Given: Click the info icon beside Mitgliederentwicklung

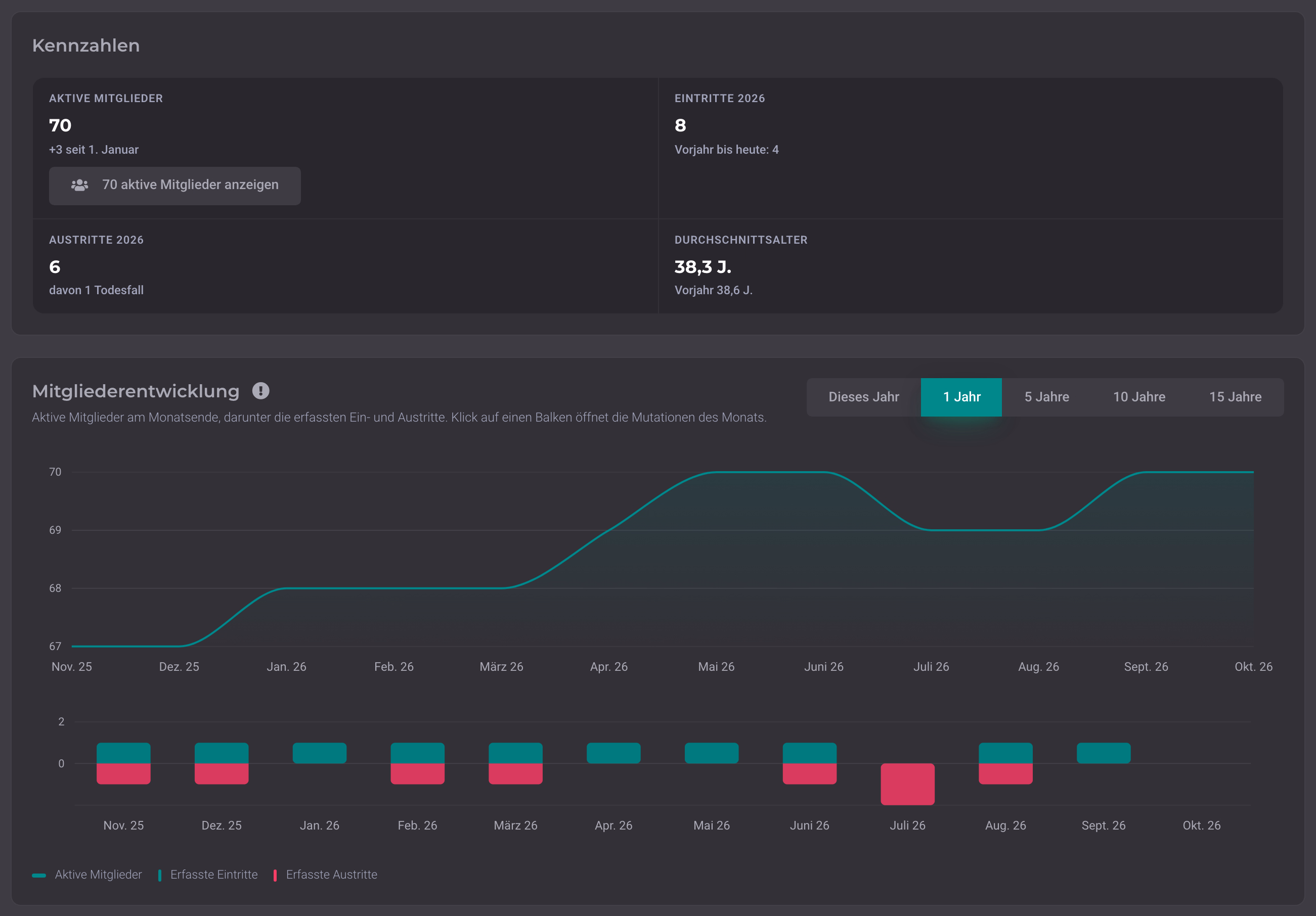Looking at the screenshot, I should tap(261, 391).
